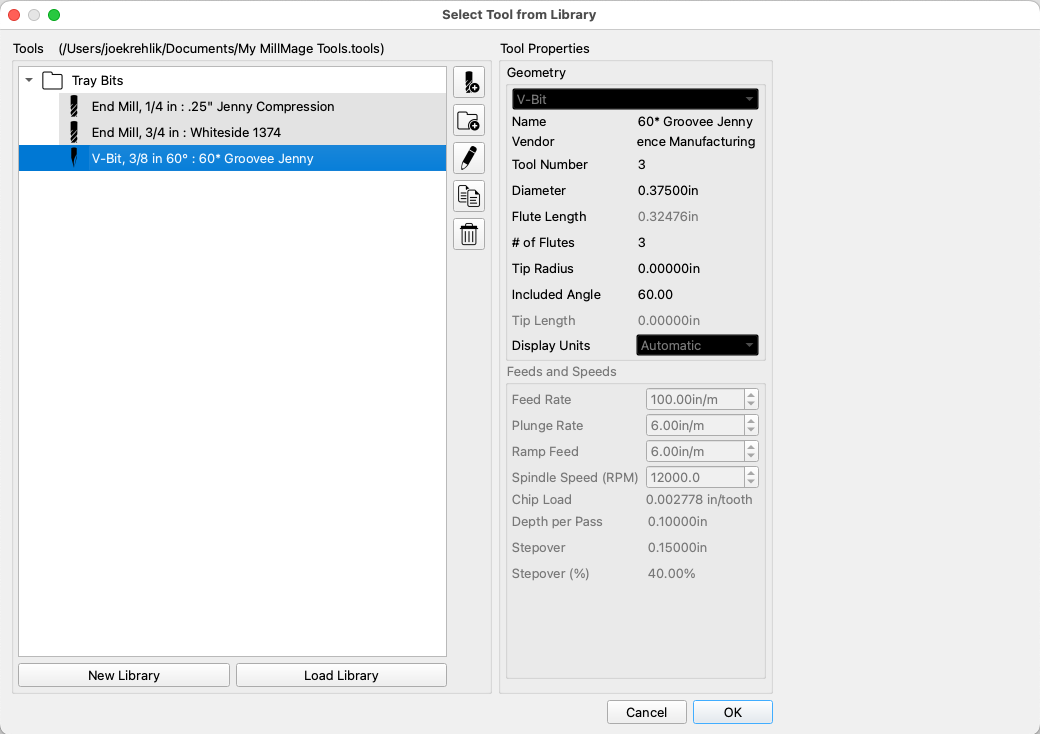The height and width of the screenshot is (734, 1040).
Task: Click the Ramp Feed stepper arrows
Action: point(751,451)
